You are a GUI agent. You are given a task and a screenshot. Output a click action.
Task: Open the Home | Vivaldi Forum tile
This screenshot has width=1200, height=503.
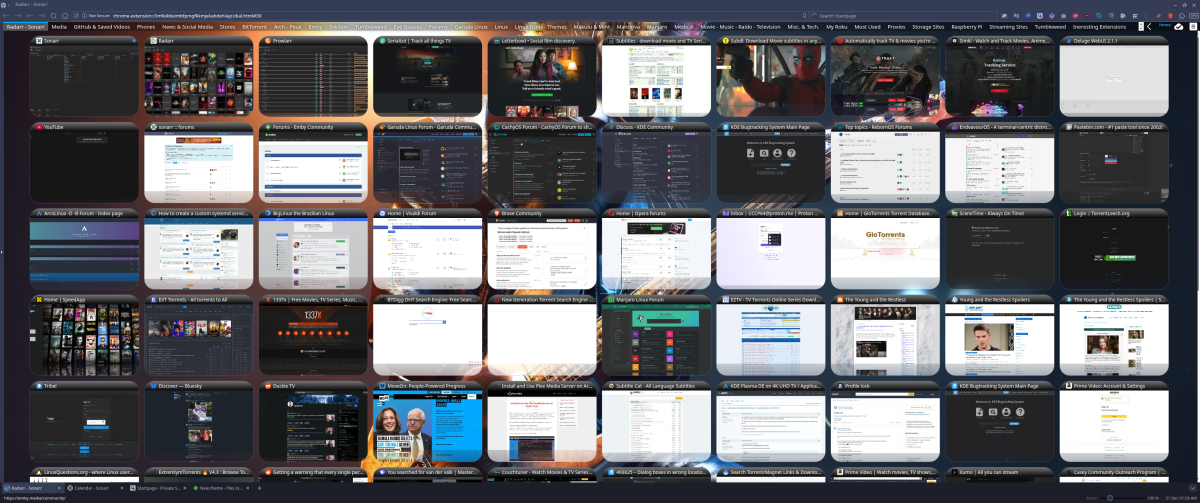pyautogui.click(x=427, y=248)
